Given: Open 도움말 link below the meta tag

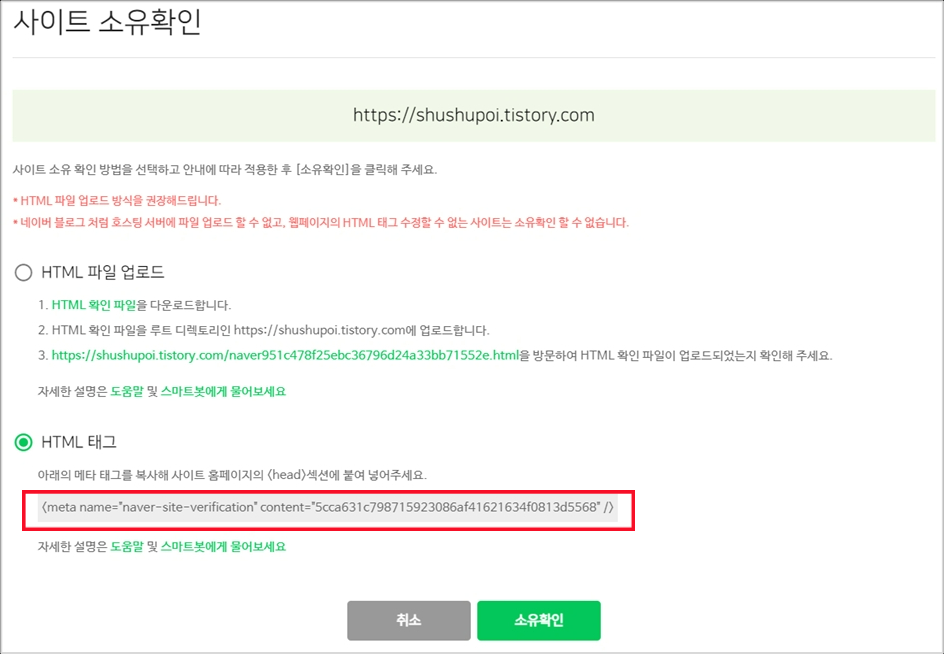Looking at the screenshot, I should [x=127, y=547].
